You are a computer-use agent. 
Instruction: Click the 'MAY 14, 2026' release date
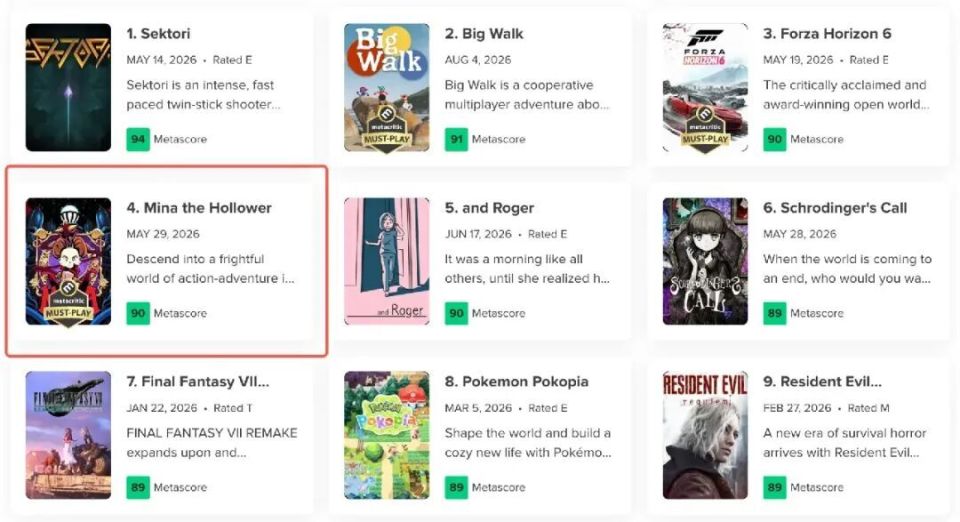pyautogui.click(x=162, y=60)
